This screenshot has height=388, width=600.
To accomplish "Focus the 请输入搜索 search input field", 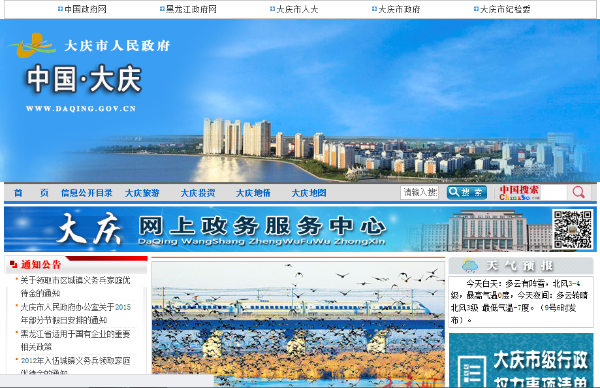I will pyautogui.click(x=419, y=192).
